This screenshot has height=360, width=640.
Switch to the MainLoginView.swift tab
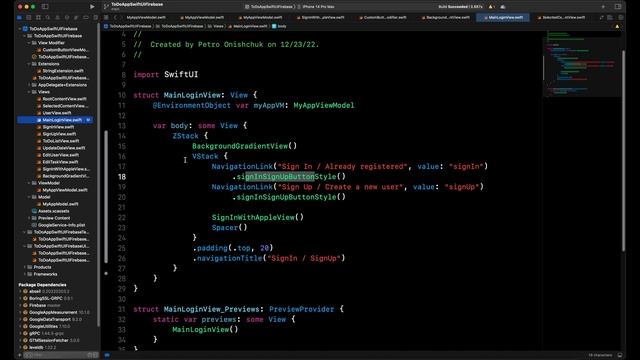(503, 18)
